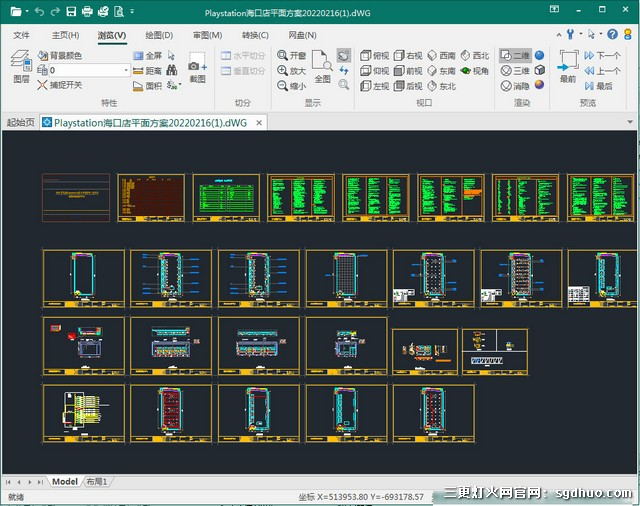The height and width of the screenshot is (506, 640).
Task: Click the print icon in title bar
Action: 87,11
